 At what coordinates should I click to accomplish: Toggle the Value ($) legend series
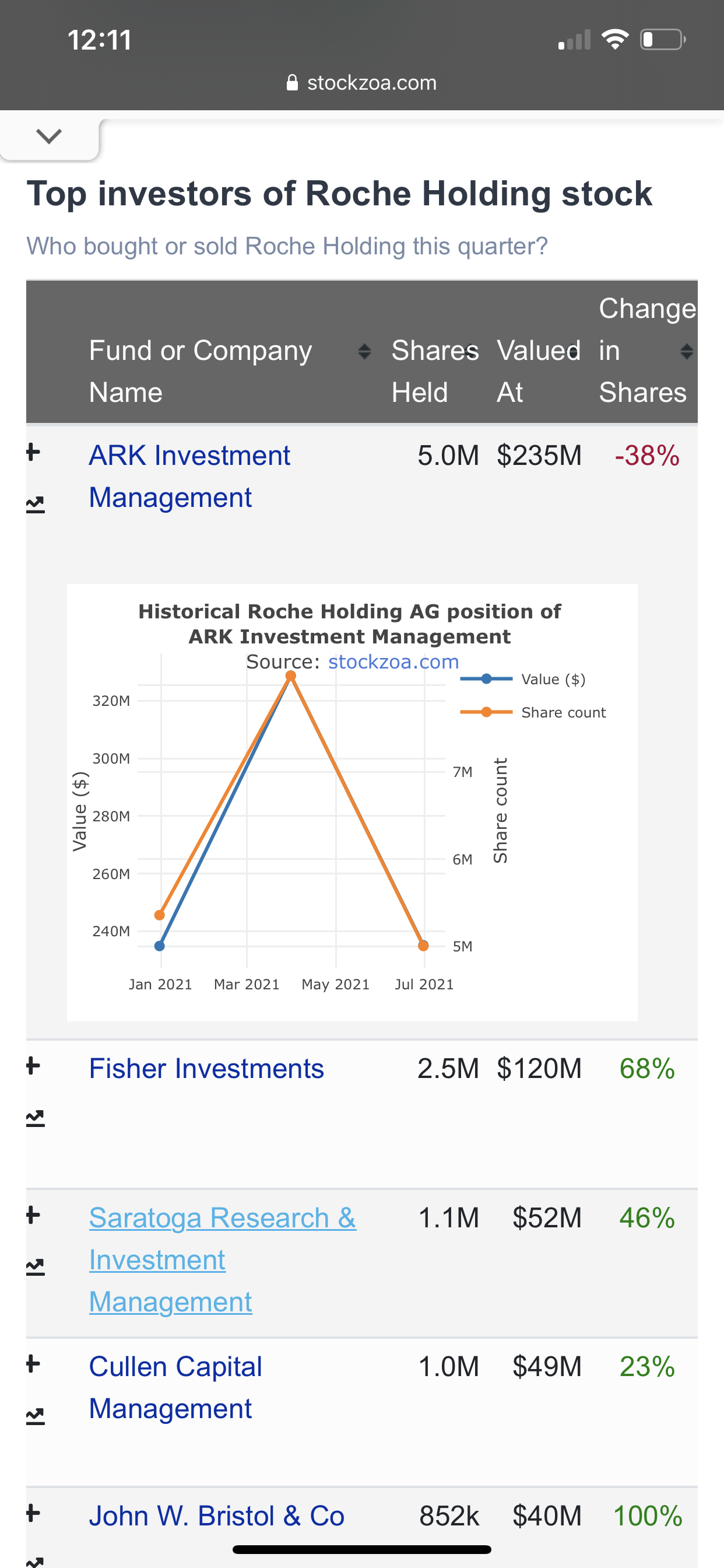click(x=523, y=680)
